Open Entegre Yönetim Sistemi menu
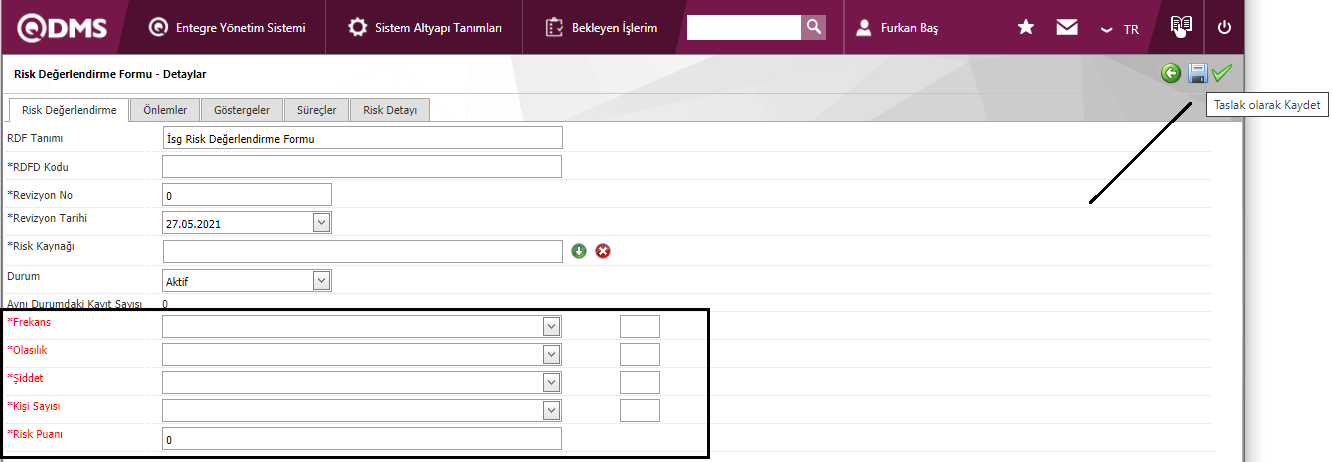Screen dimensions: 1332x462 point(227,28)
